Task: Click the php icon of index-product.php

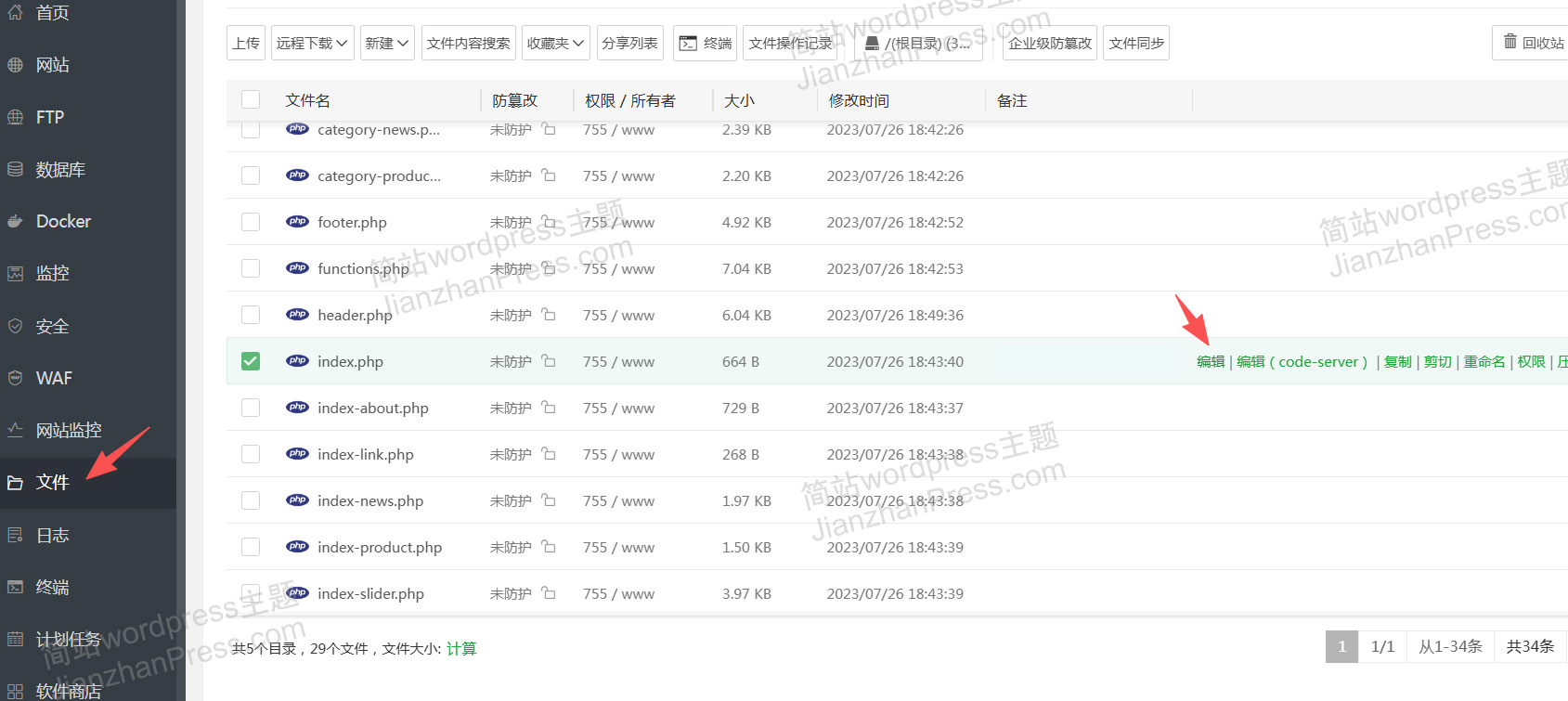Action: [x=298, y=546]
